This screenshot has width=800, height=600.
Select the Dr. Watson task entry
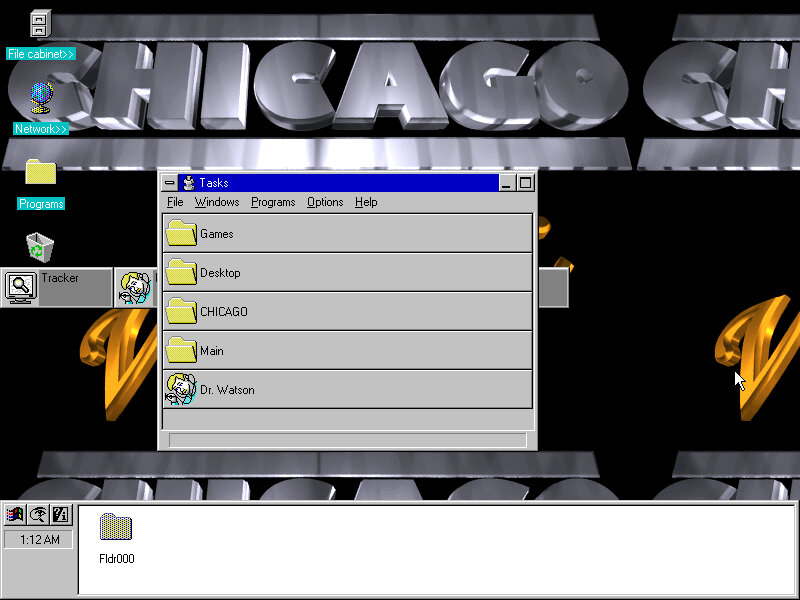pyautogui.click(x=347, y=390)
